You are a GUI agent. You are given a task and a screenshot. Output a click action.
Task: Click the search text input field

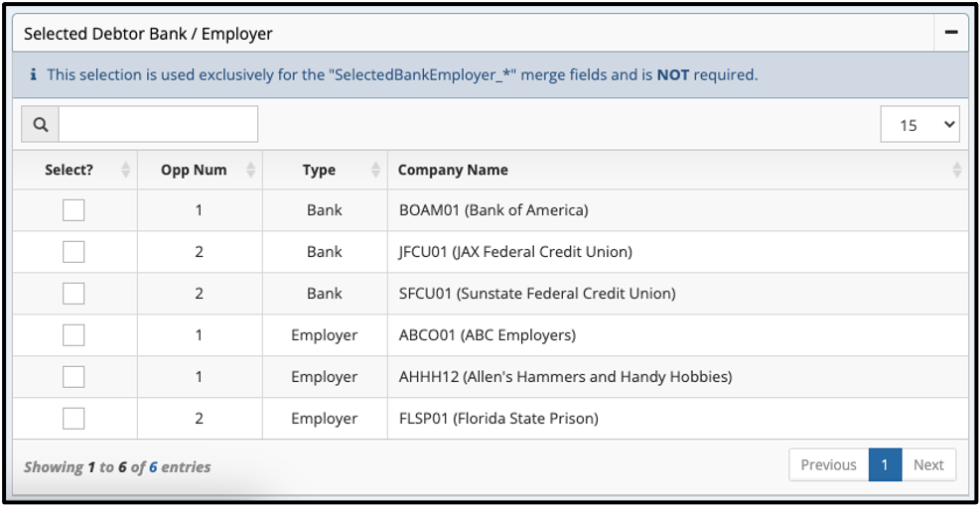pyautogui.click(x=158, y=125)
